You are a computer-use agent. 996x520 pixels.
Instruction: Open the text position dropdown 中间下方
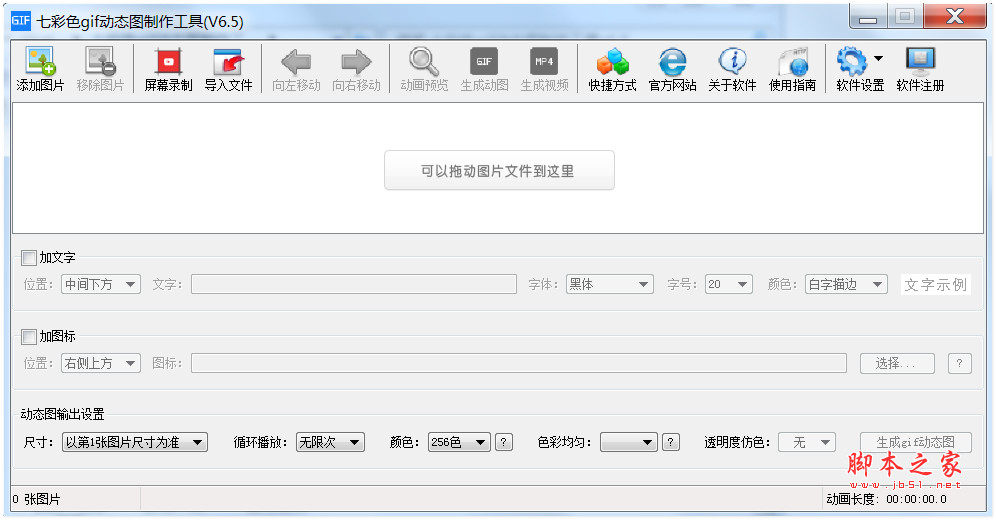pyautogui.click(x=101, y=284)
